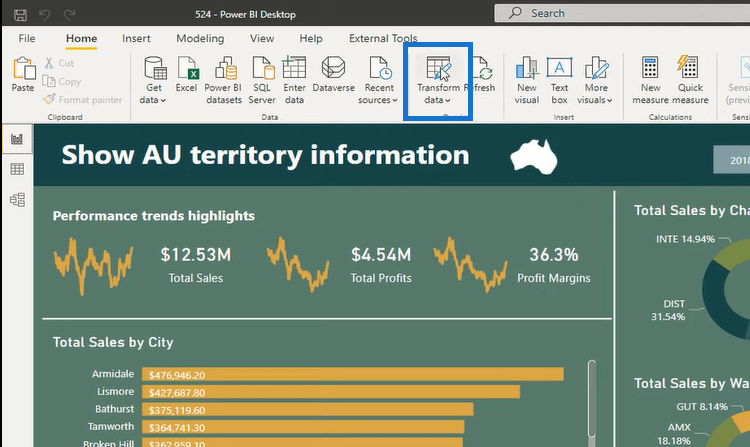The image size is (750, 447).
Task: Click the Copy button
Action: click(62, 82)
